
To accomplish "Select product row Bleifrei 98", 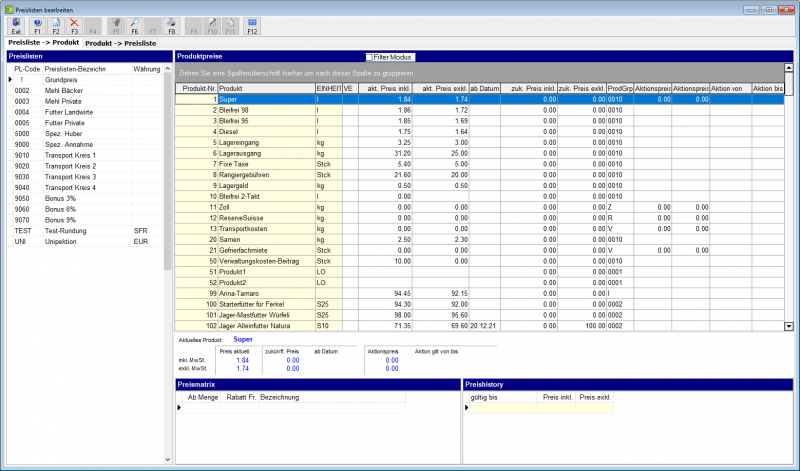I will tap(480, 110).
